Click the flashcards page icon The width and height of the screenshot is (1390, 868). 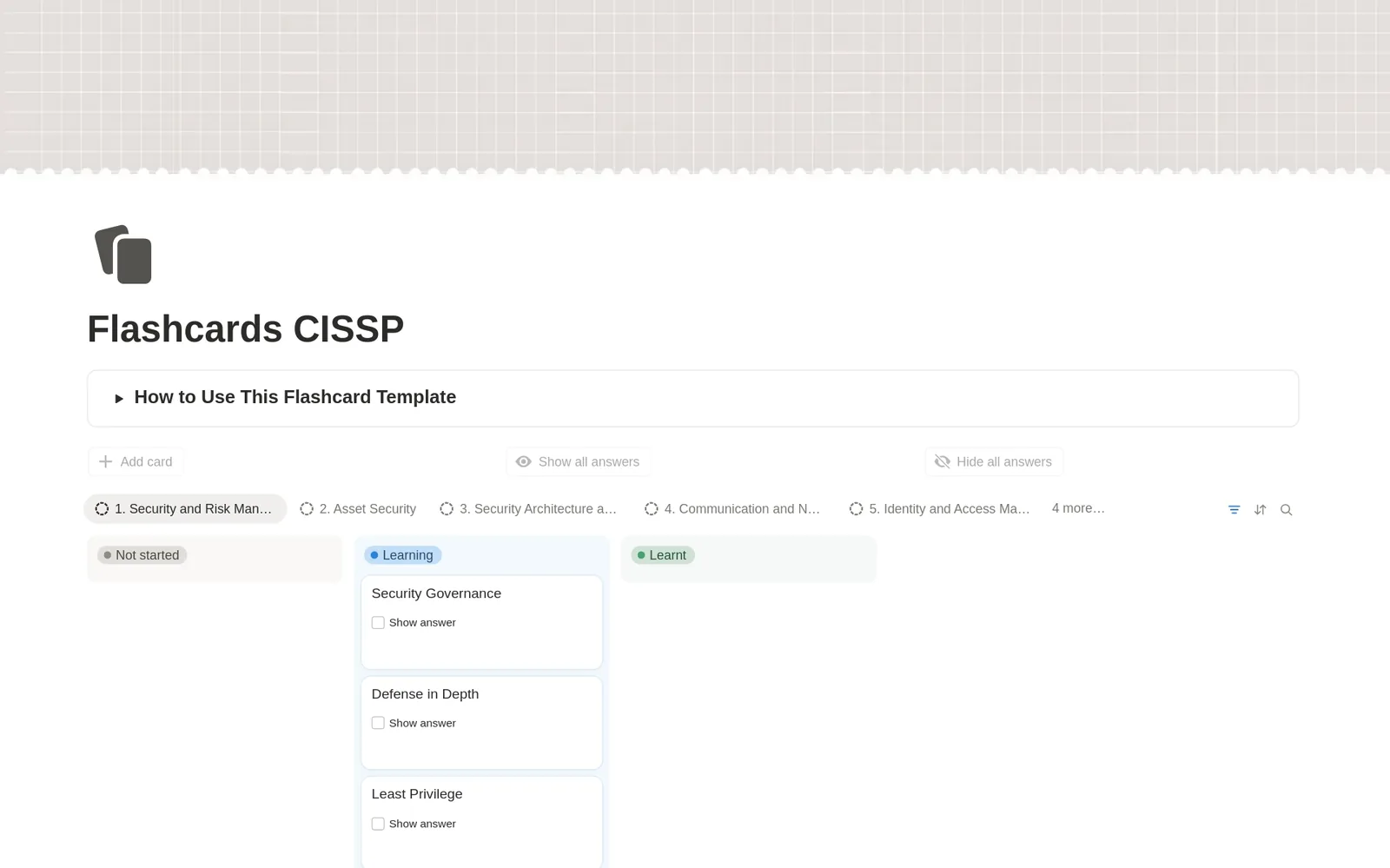pyautogui.click(x=123, y=254)
